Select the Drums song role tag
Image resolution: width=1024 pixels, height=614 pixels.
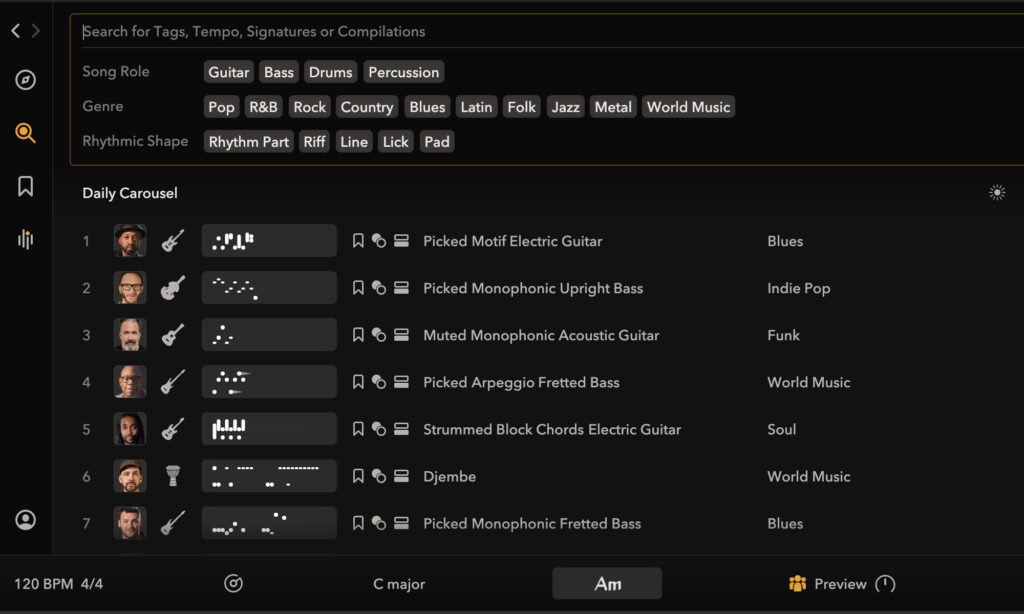pos(330,72)
